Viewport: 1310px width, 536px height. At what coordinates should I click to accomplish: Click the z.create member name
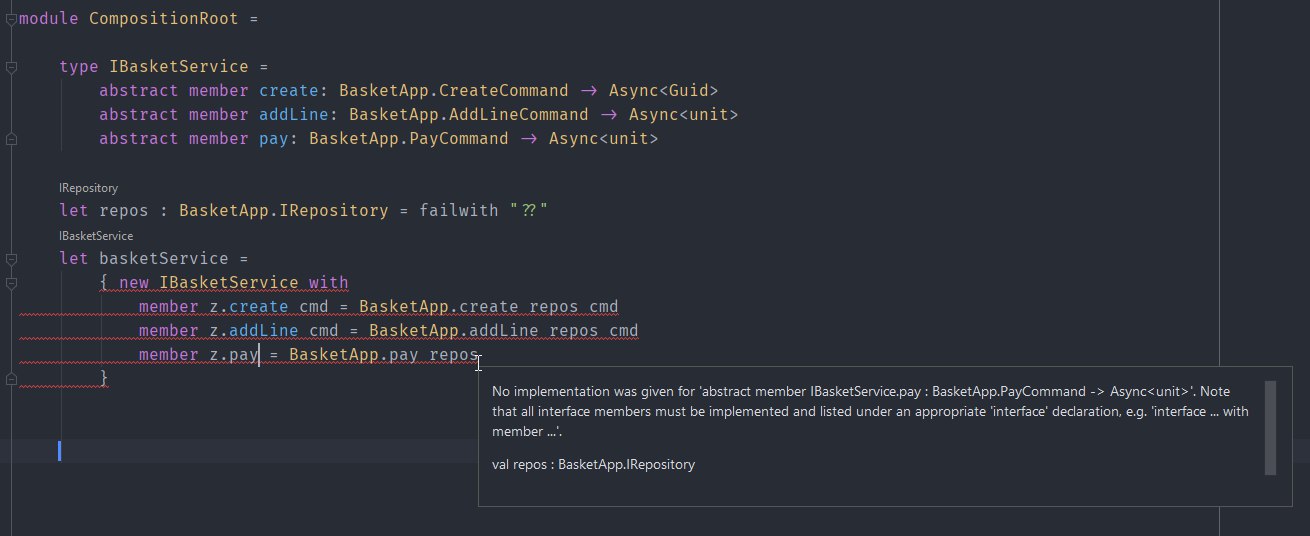pyautogui.click(x=259, y=307)
